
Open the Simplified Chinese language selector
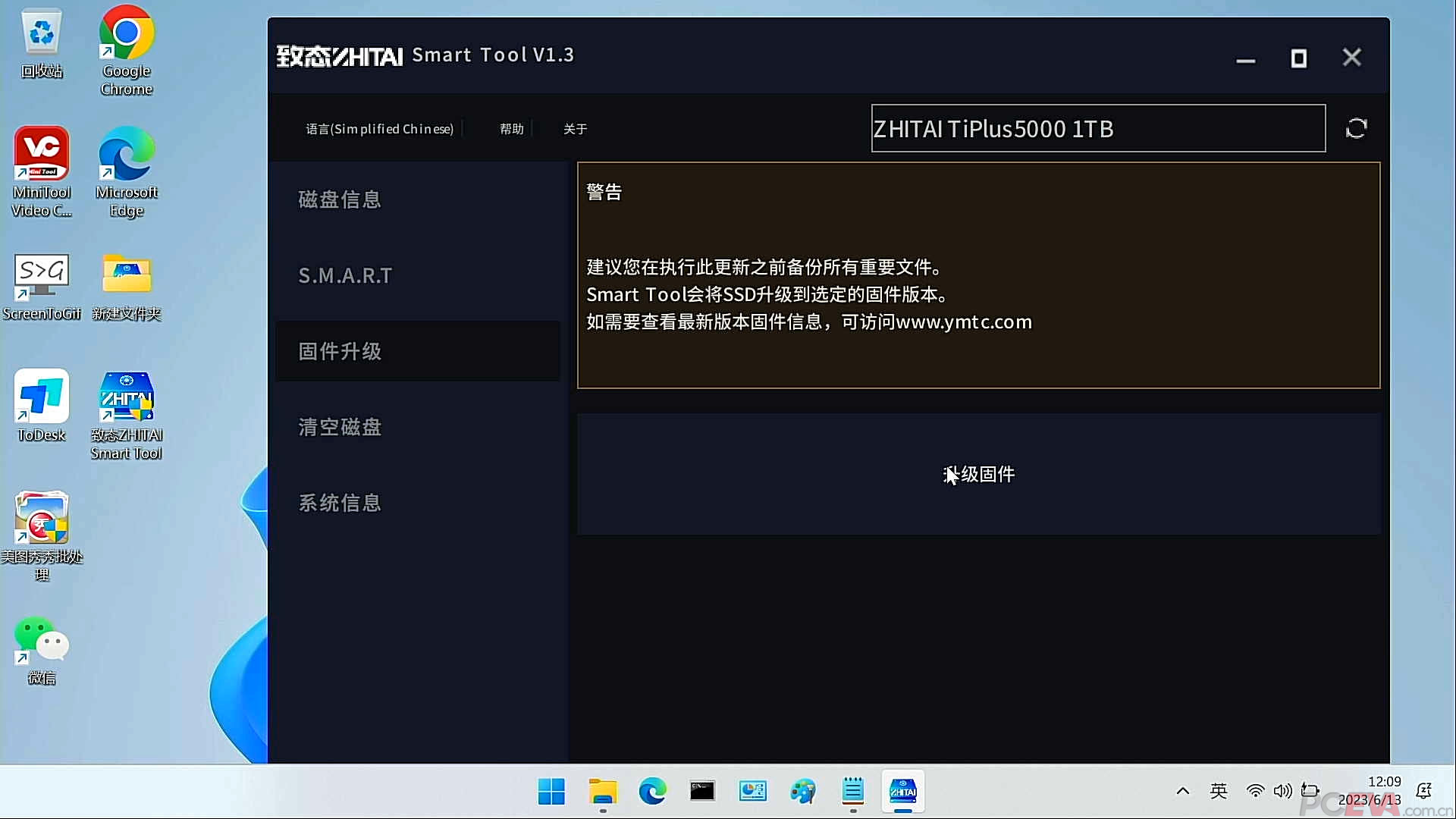380,129
